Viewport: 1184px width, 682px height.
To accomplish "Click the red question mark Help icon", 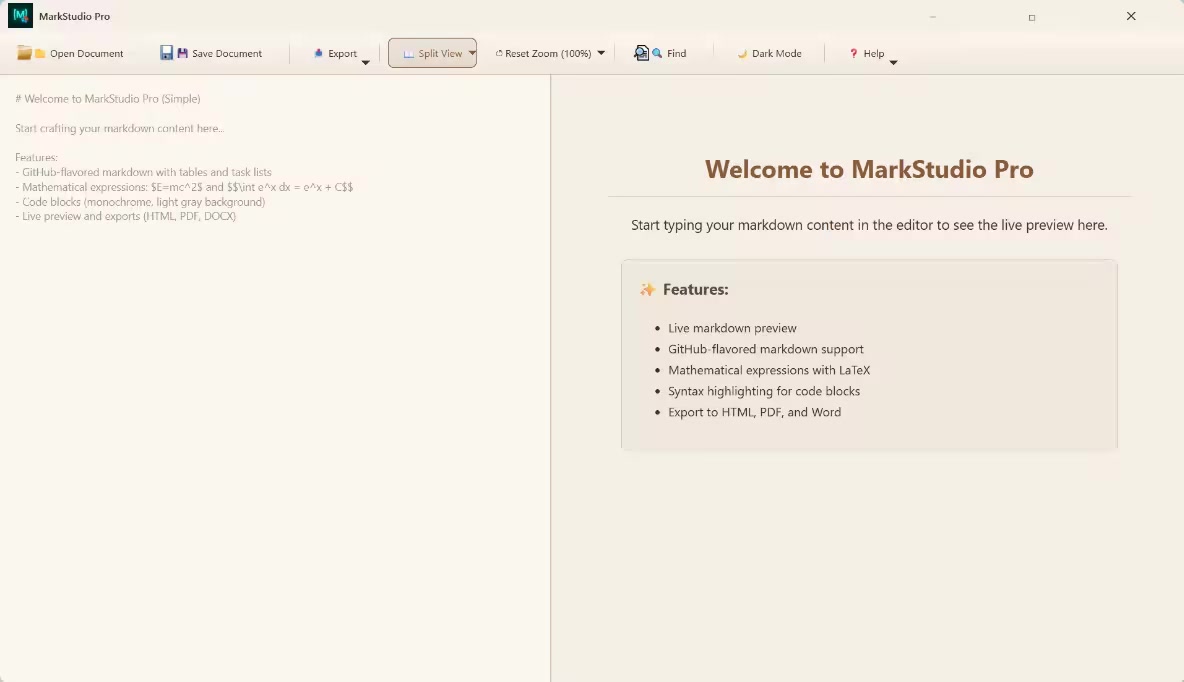I will point(853,53).
